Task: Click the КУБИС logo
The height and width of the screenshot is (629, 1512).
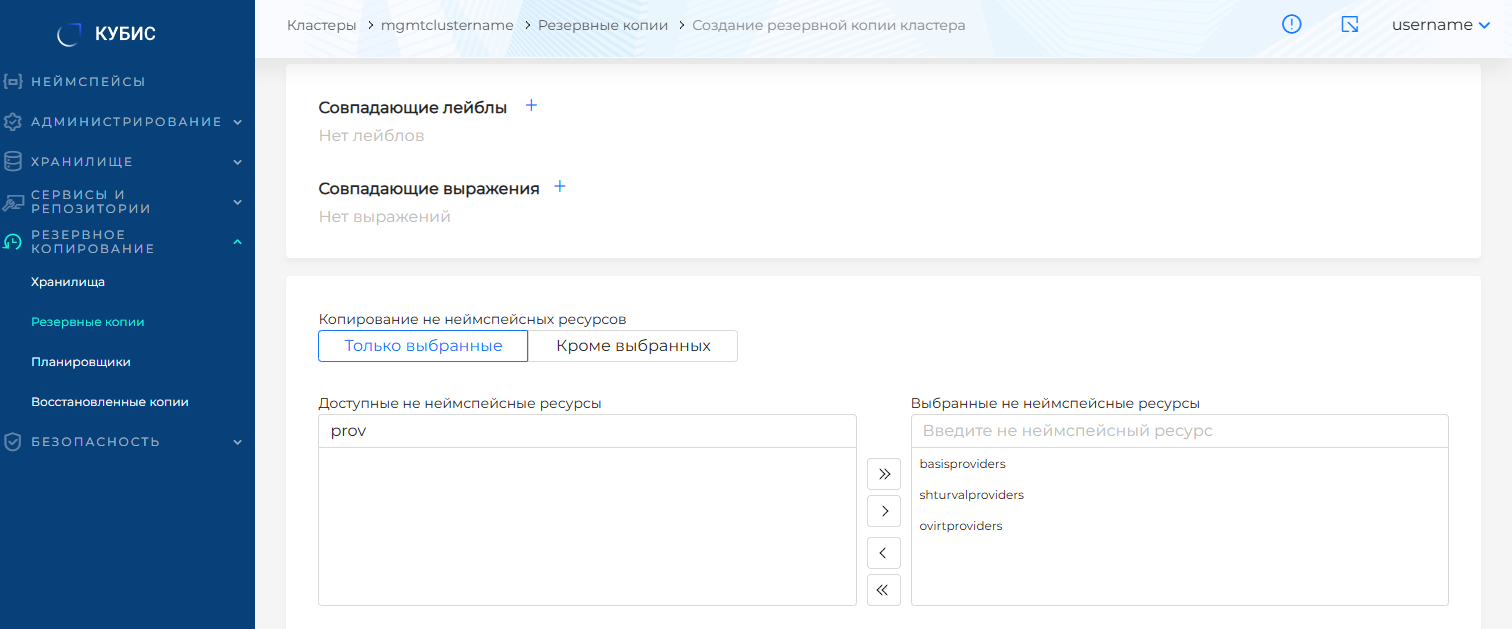Action: [107, 34]
